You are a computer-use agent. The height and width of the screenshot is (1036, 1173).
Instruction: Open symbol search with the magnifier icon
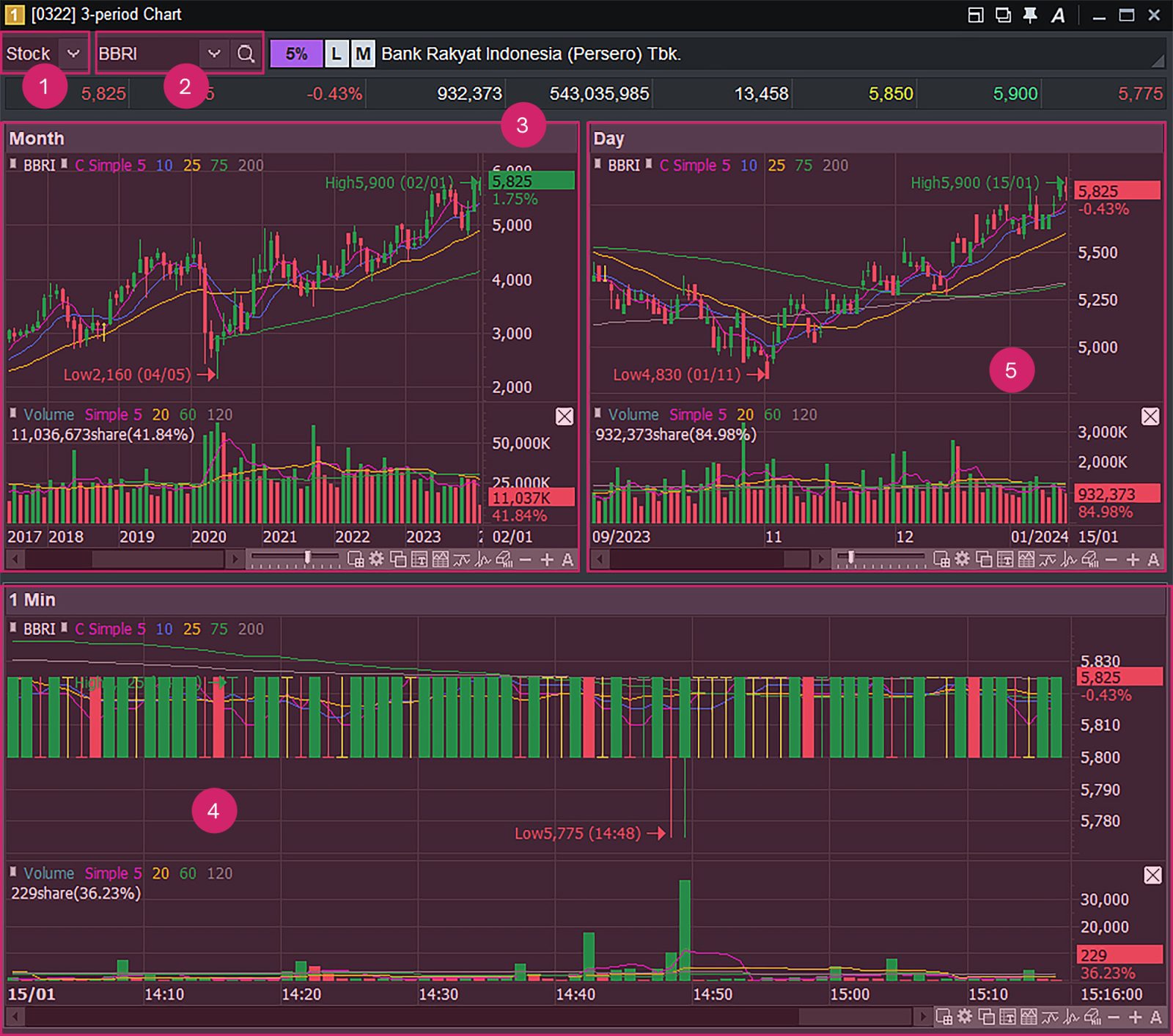coord(246,53)
